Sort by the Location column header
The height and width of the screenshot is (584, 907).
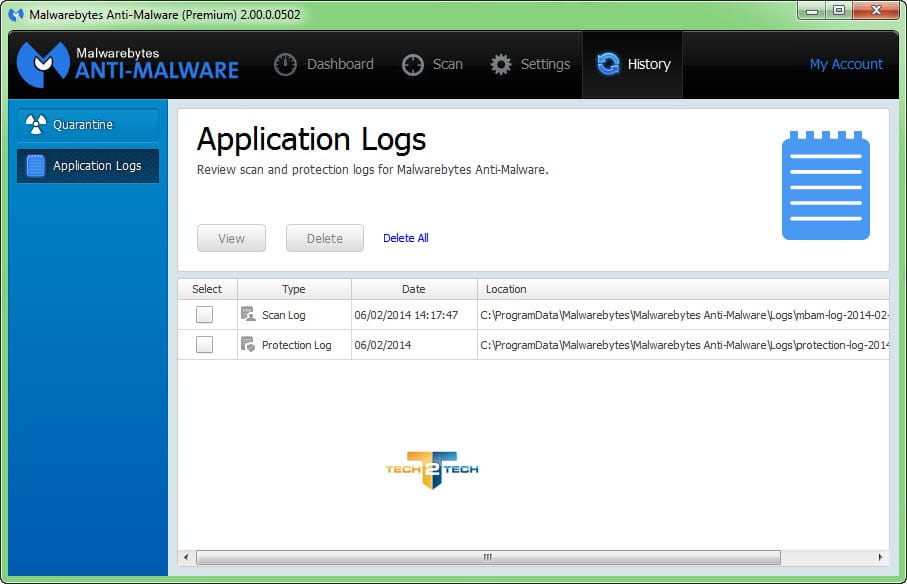pyautogui.click(x=683, y=289)
